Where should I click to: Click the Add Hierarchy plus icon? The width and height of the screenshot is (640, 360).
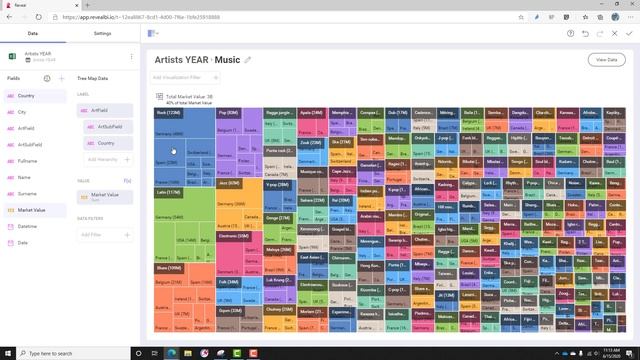(x=127, y=160)
